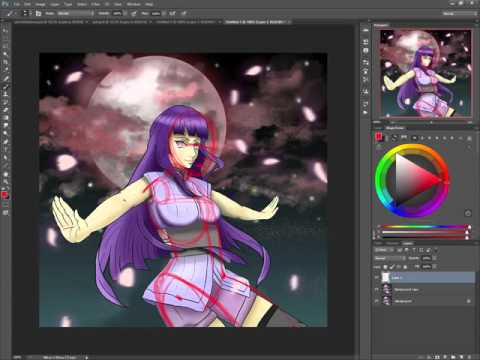Toggle the Brush panel from options bar

coord(38,13)
